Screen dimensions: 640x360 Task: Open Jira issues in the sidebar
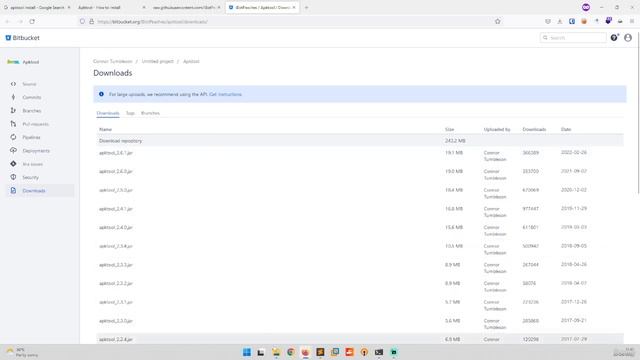(x=40, y=164)
